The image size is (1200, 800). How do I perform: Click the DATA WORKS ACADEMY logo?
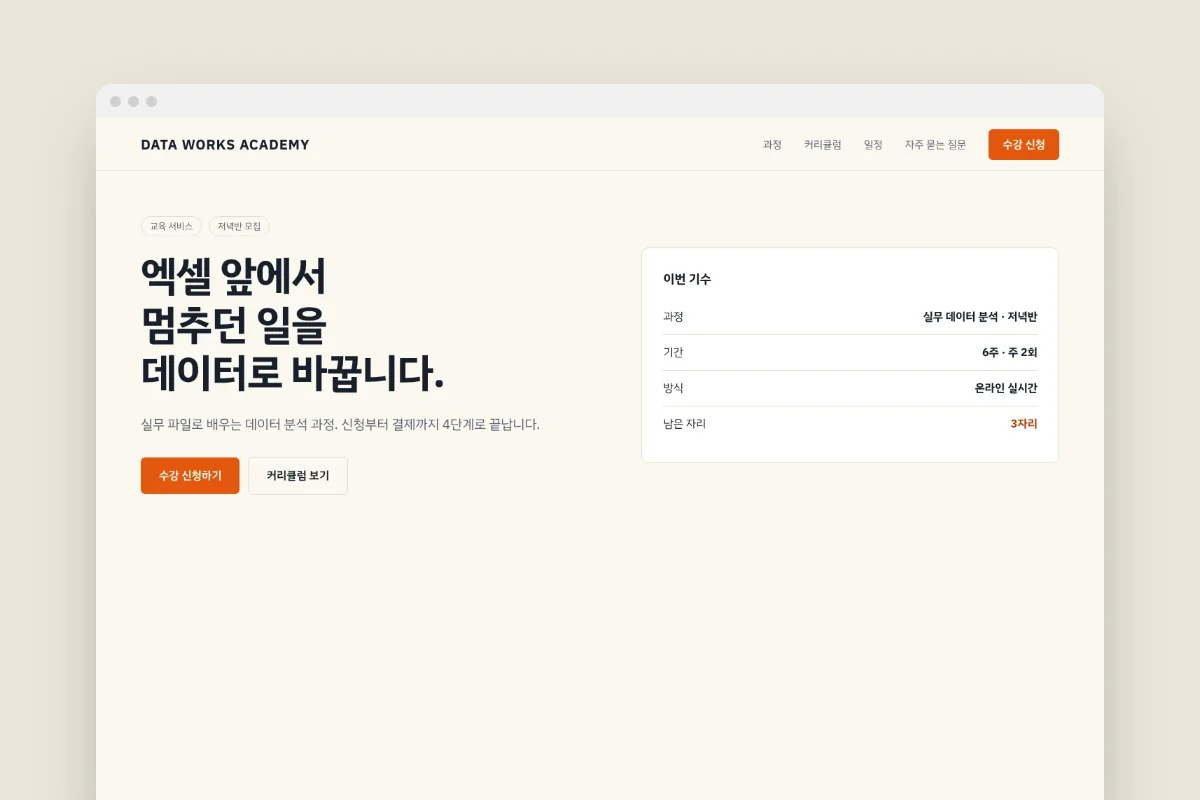225,145
